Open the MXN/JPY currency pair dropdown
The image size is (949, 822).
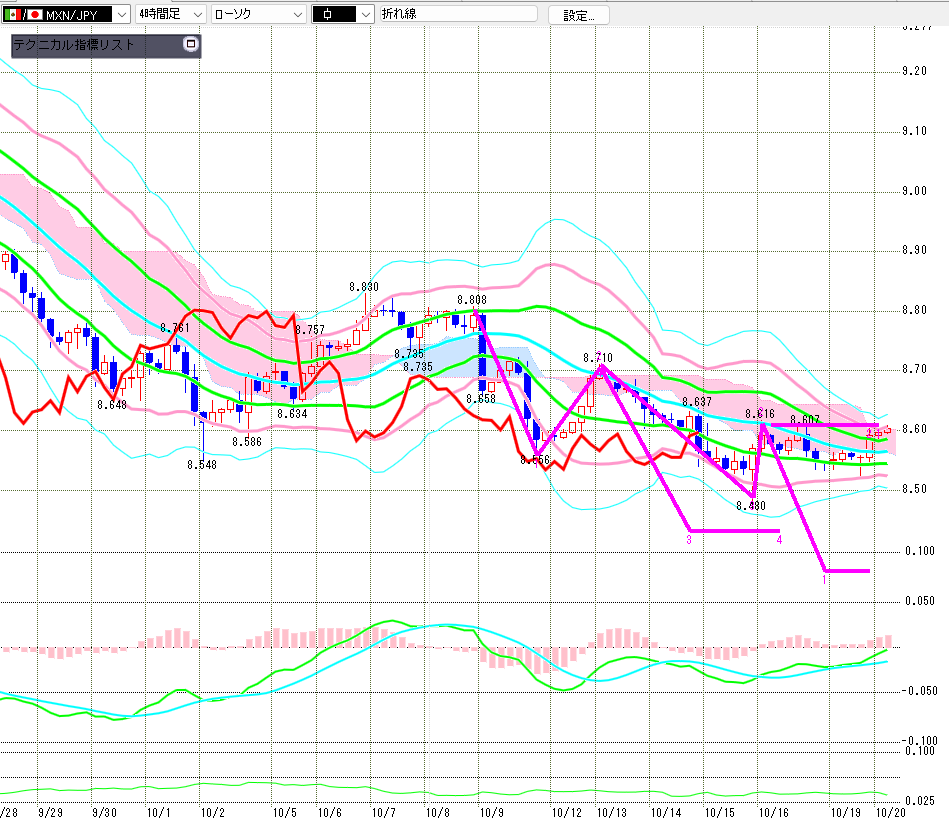point(122,15)
